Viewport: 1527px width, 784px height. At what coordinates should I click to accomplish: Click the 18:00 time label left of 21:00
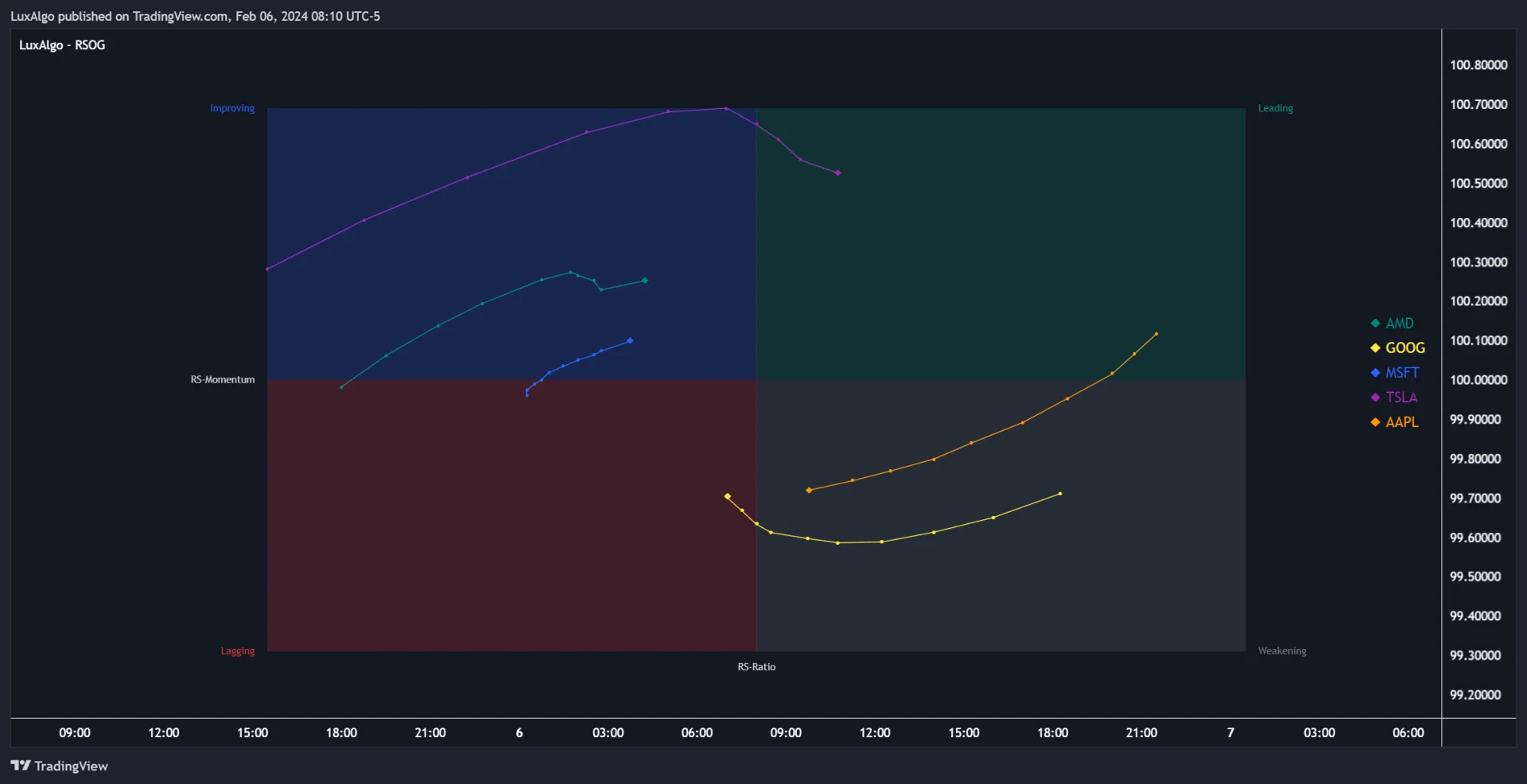[341, 732]
